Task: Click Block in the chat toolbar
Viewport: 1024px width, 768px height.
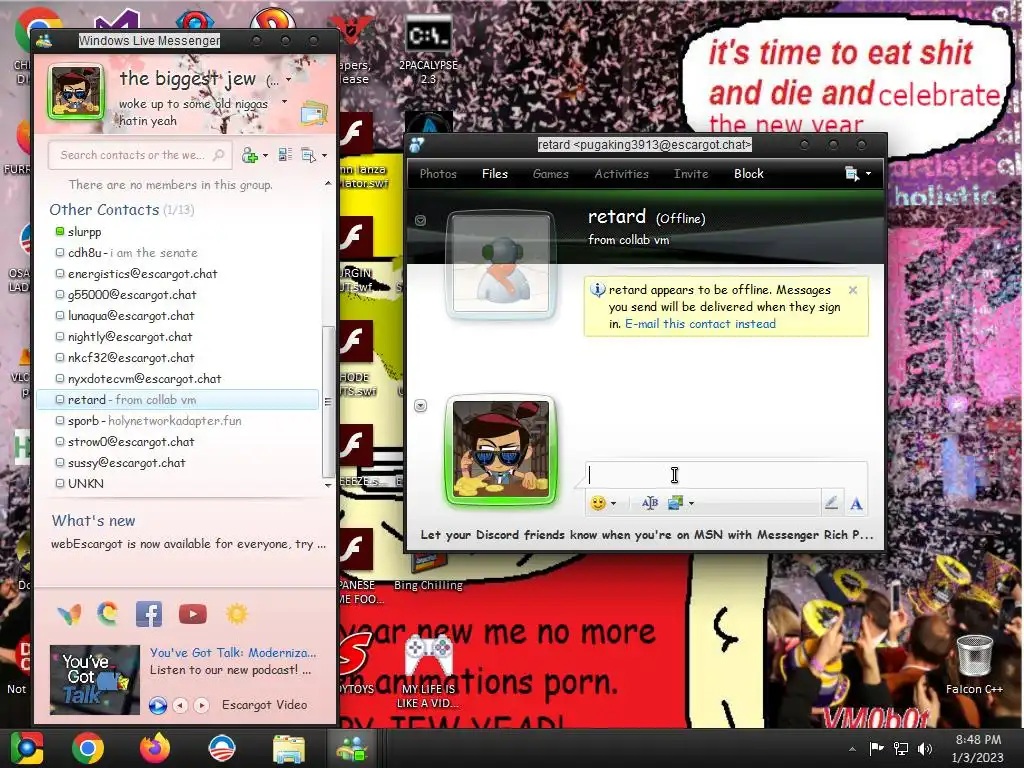Action: (x=748, y=174)
